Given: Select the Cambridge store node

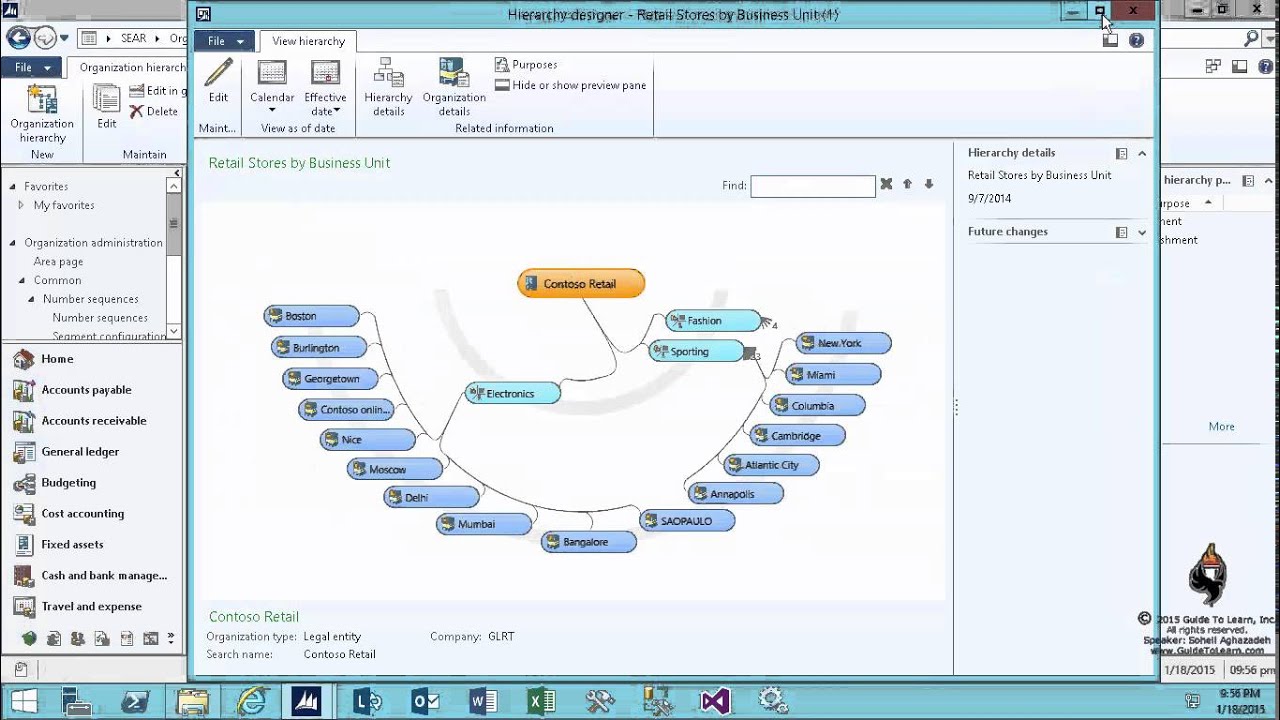Looking at the screenshot, I should click(x=798, y=436).
